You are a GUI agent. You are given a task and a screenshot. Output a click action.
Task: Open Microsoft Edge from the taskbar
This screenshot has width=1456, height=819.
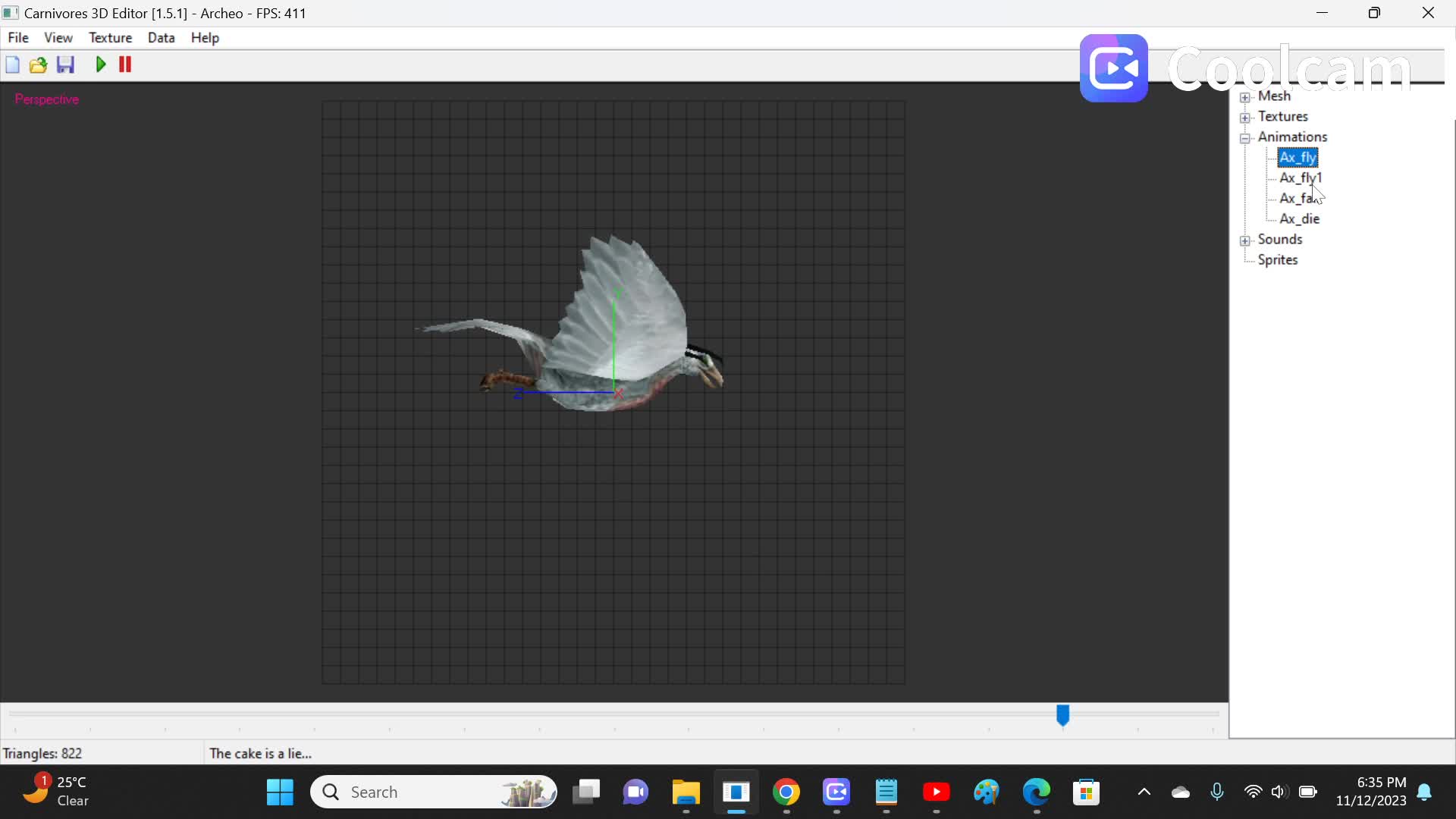click(1037, 792)
